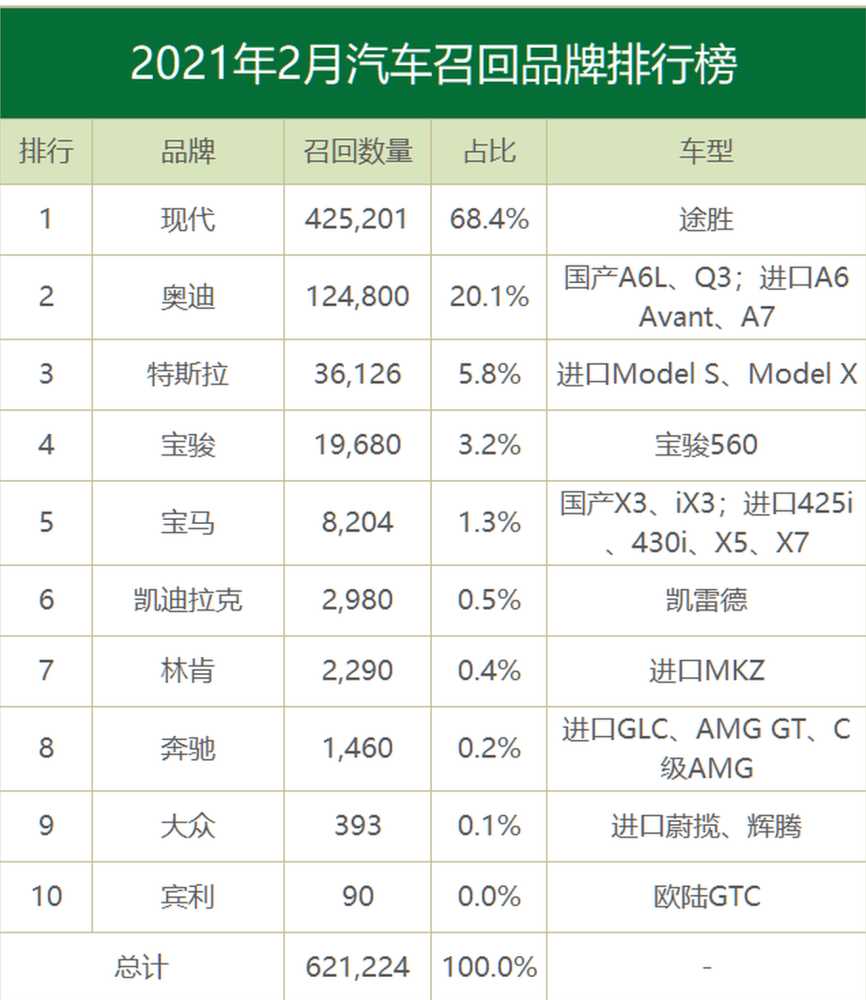Click the 大众 recall count 393
Viewport: 866px width, 1000px height.
tap(358, 827)
